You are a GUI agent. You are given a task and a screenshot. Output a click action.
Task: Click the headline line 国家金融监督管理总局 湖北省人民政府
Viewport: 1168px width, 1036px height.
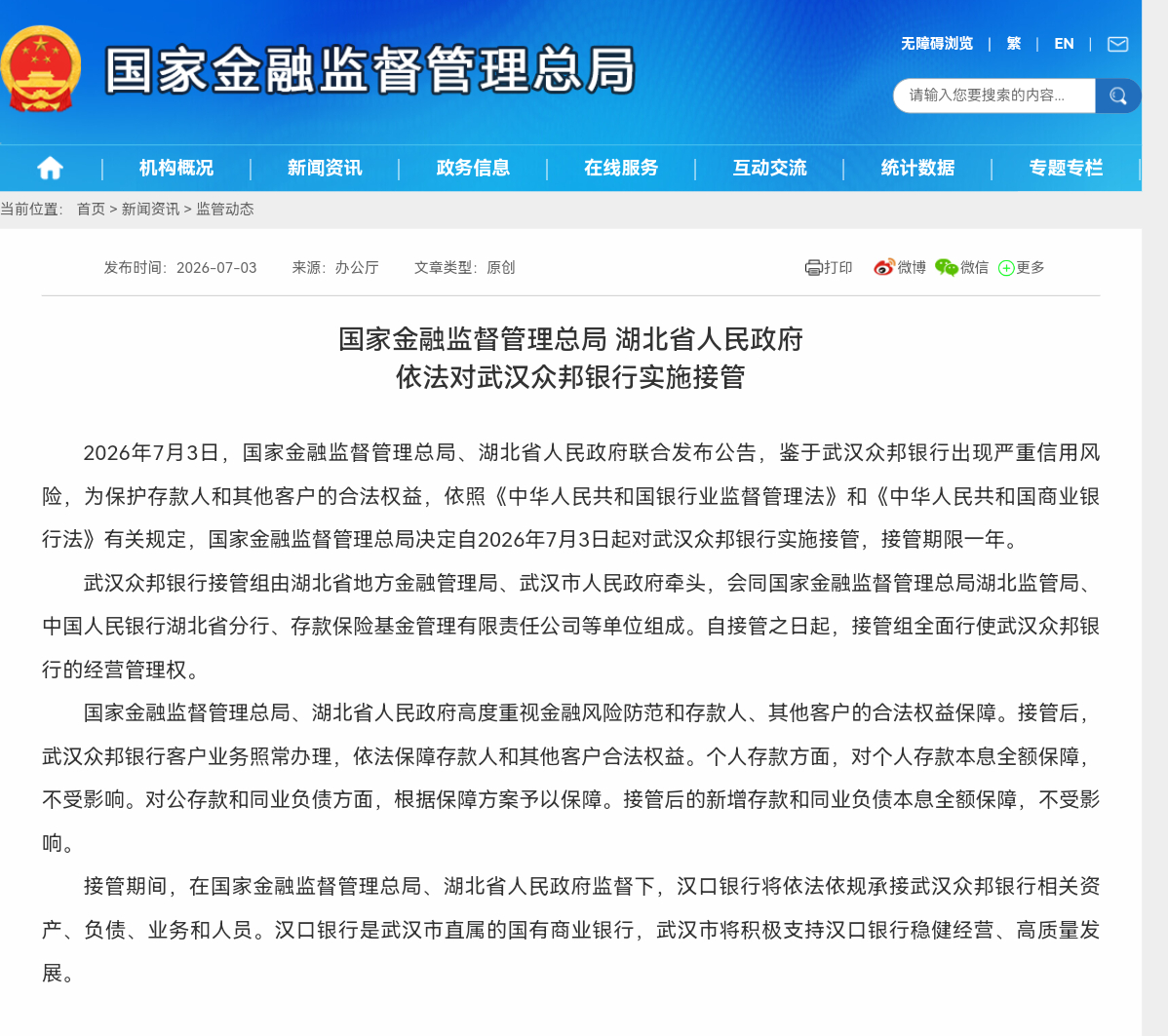[570, 339]
